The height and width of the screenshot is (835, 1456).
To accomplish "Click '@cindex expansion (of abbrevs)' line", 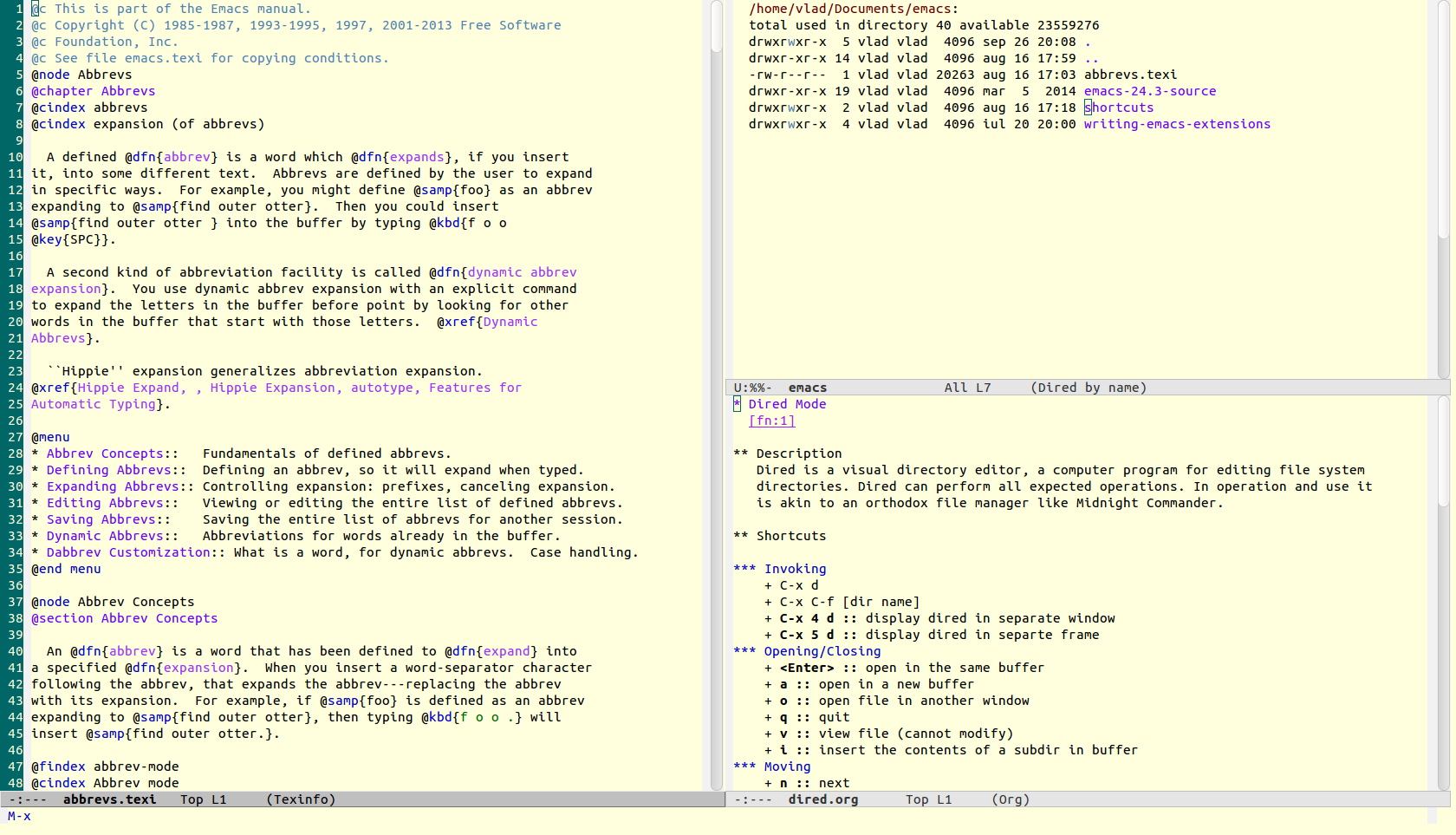I will [148, 124].
